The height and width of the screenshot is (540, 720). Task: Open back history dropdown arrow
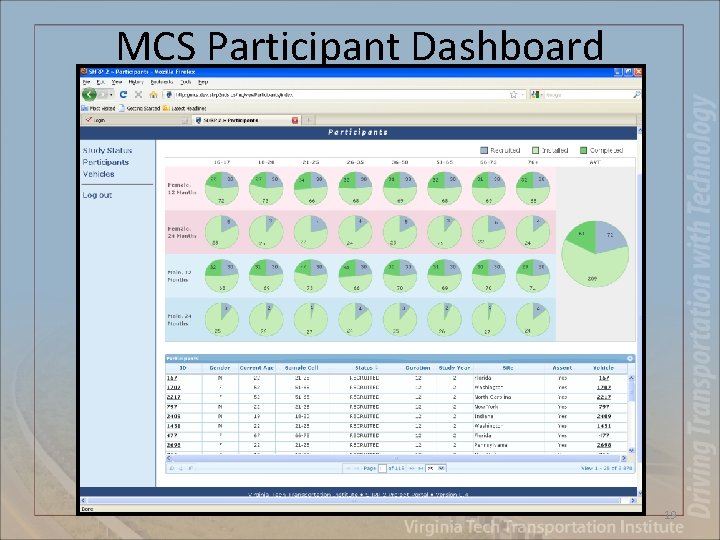pyautogui.click(x=111, y=95)
